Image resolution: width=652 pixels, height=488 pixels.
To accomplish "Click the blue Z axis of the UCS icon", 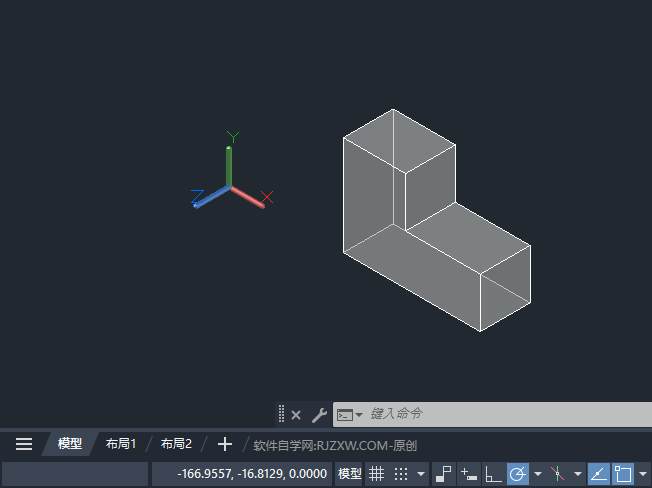I will (211, 197).
